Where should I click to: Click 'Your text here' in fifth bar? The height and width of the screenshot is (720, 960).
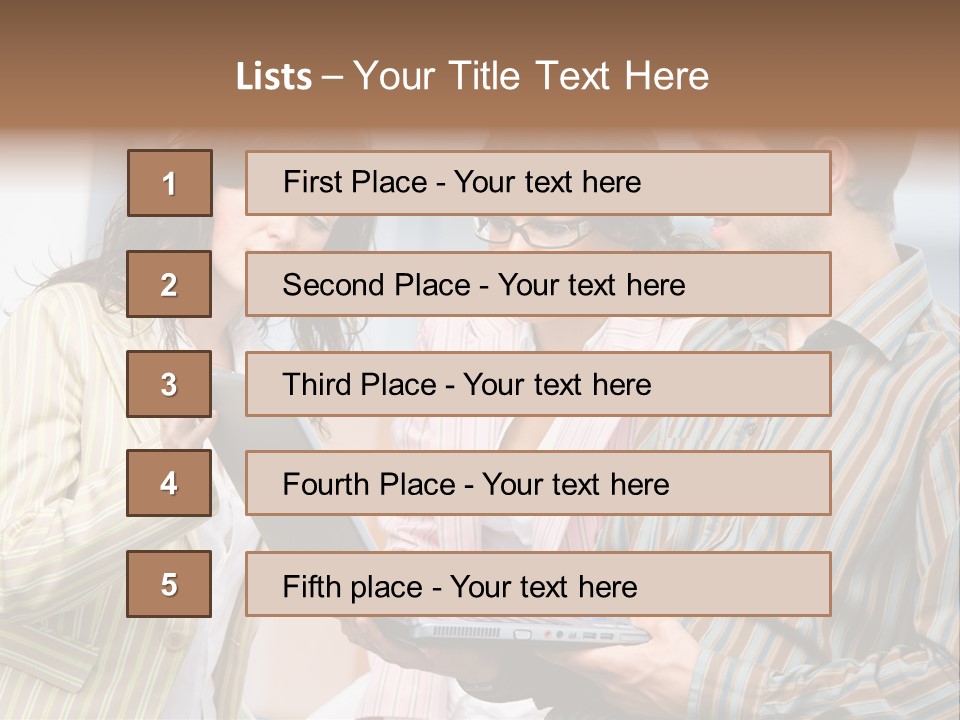tap(544, 587)
